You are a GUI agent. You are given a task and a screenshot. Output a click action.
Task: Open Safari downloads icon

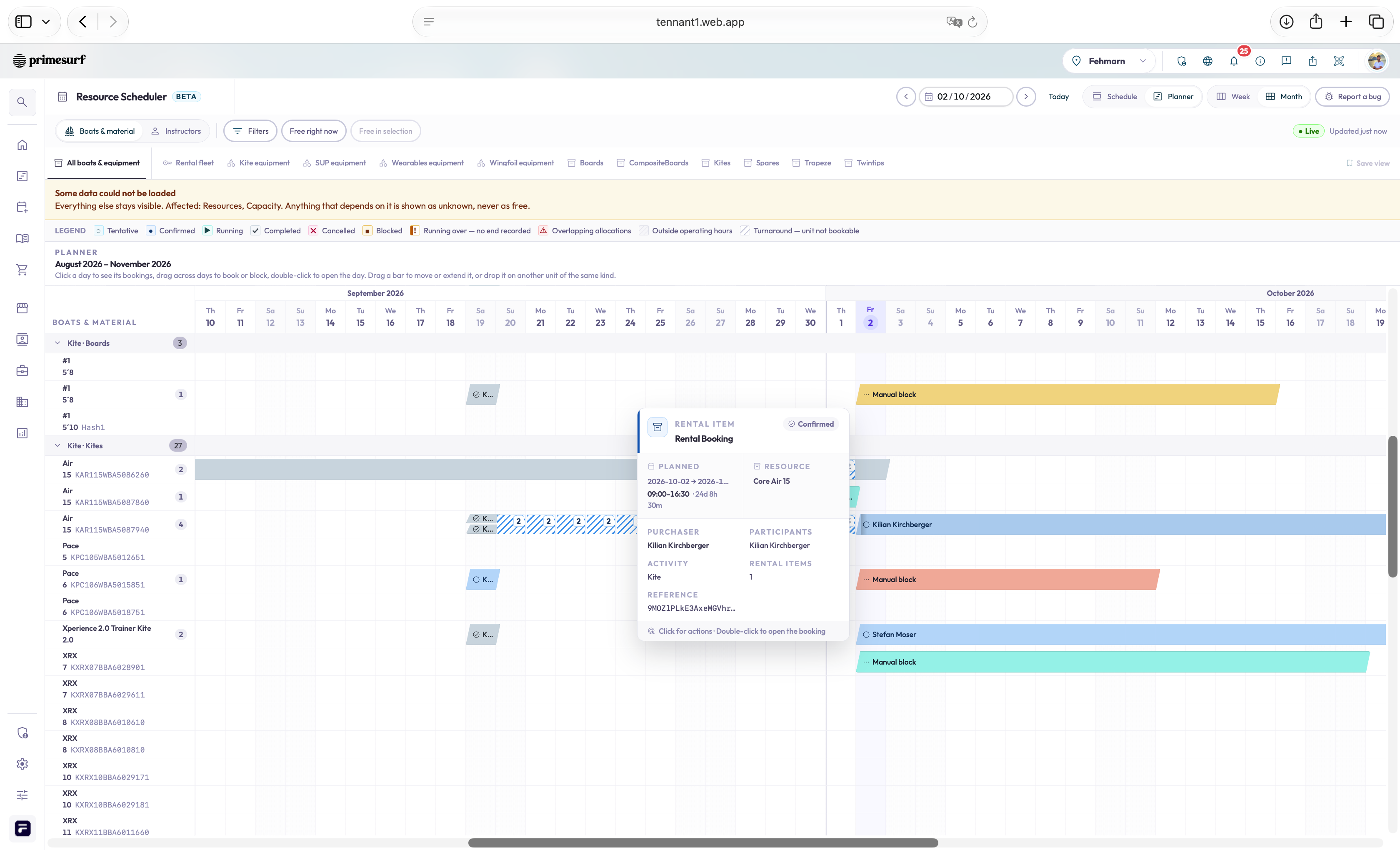click(1286, 22)
